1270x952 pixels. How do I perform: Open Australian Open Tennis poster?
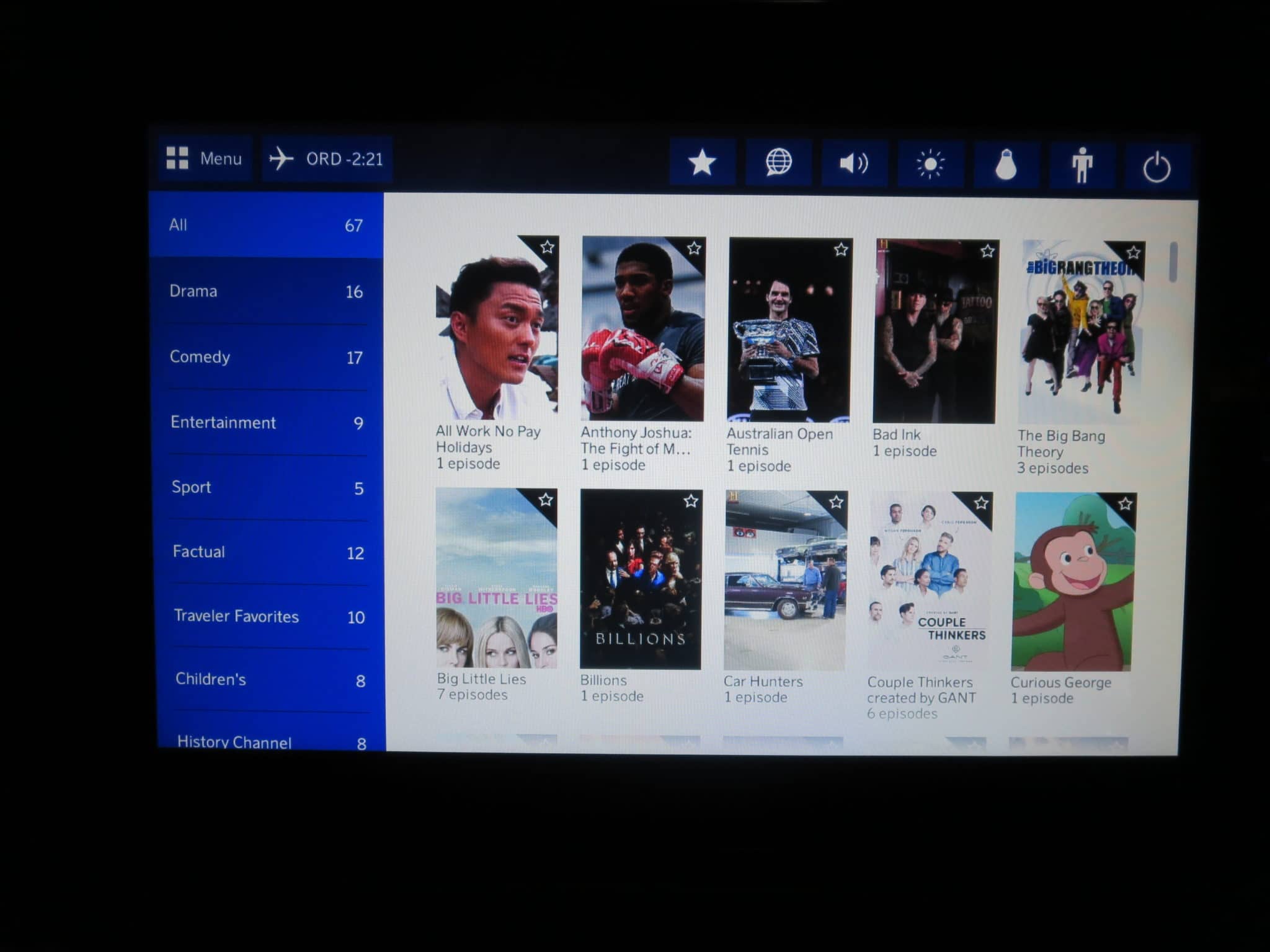click(789, 330)
